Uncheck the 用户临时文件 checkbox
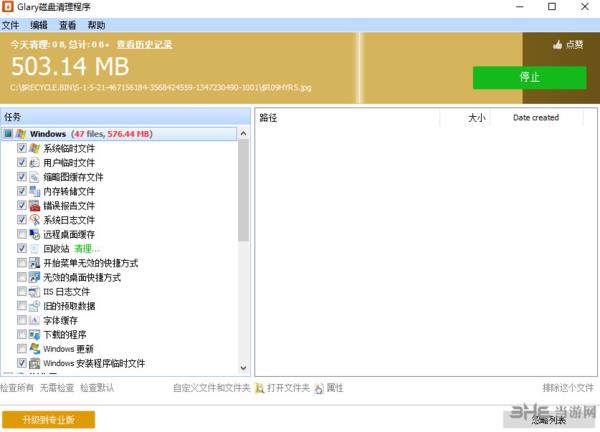 (22, 162)
